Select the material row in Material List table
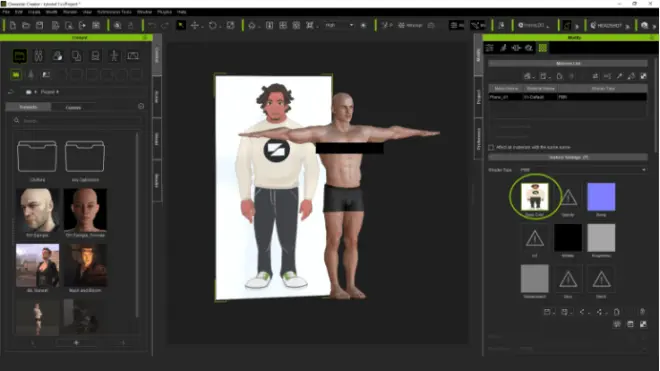Image resolution: width=660 pixels, height=371 pixels. click(x=567, y=97)
